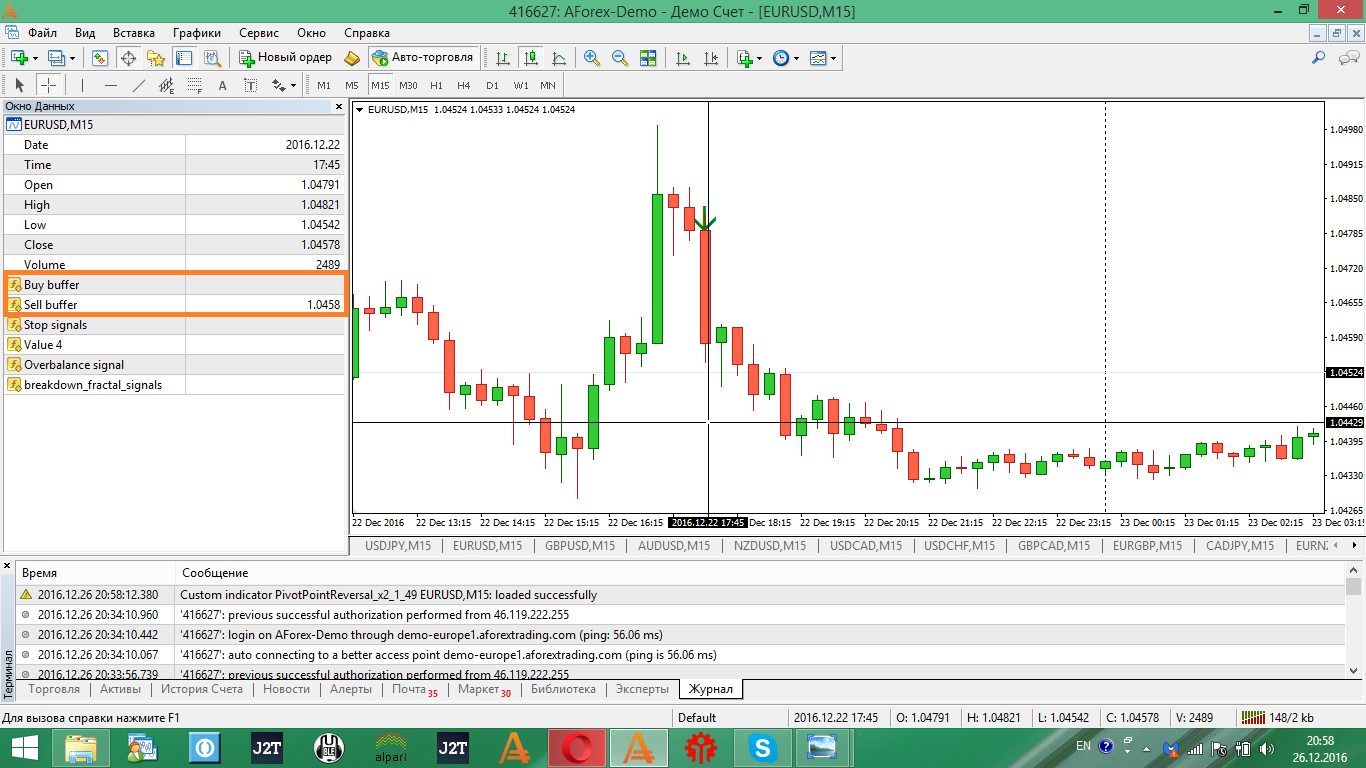Set timeframe to H4
The image size is (1366, 768).
pyautogui.click(x=464, y=85)
